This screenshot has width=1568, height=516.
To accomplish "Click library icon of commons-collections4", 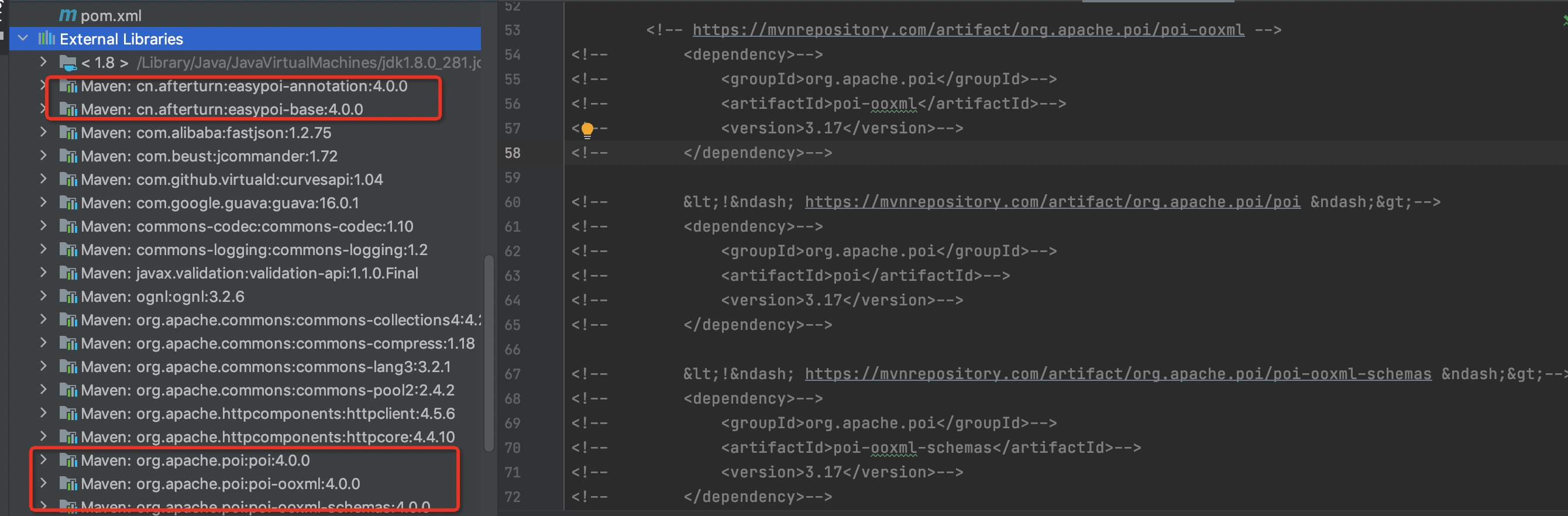I will (68, 320).
